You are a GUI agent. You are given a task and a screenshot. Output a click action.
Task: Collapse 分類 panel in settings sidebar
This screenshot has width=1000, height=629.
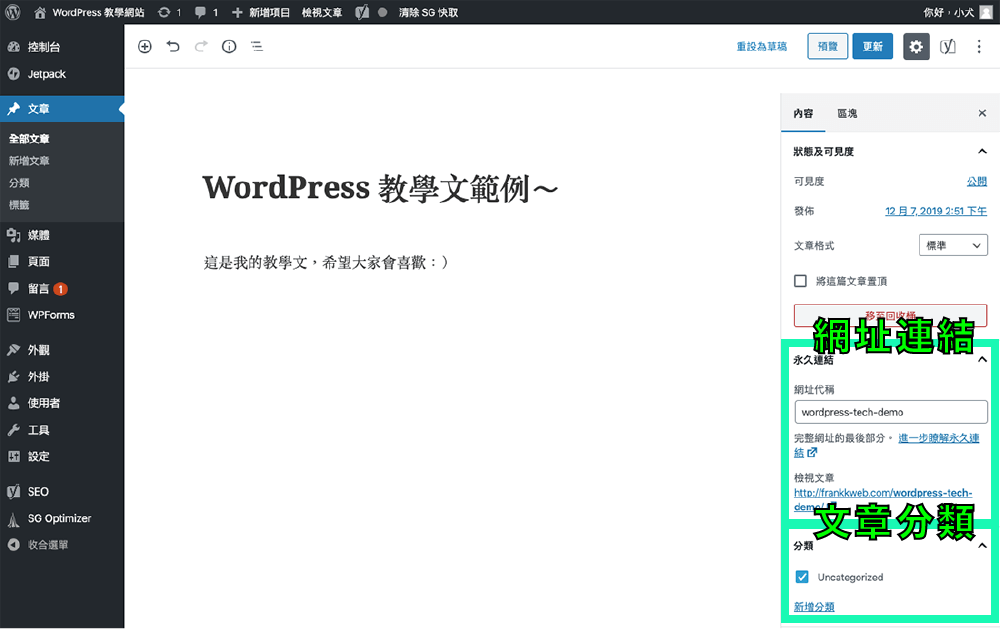pos(982,545)
